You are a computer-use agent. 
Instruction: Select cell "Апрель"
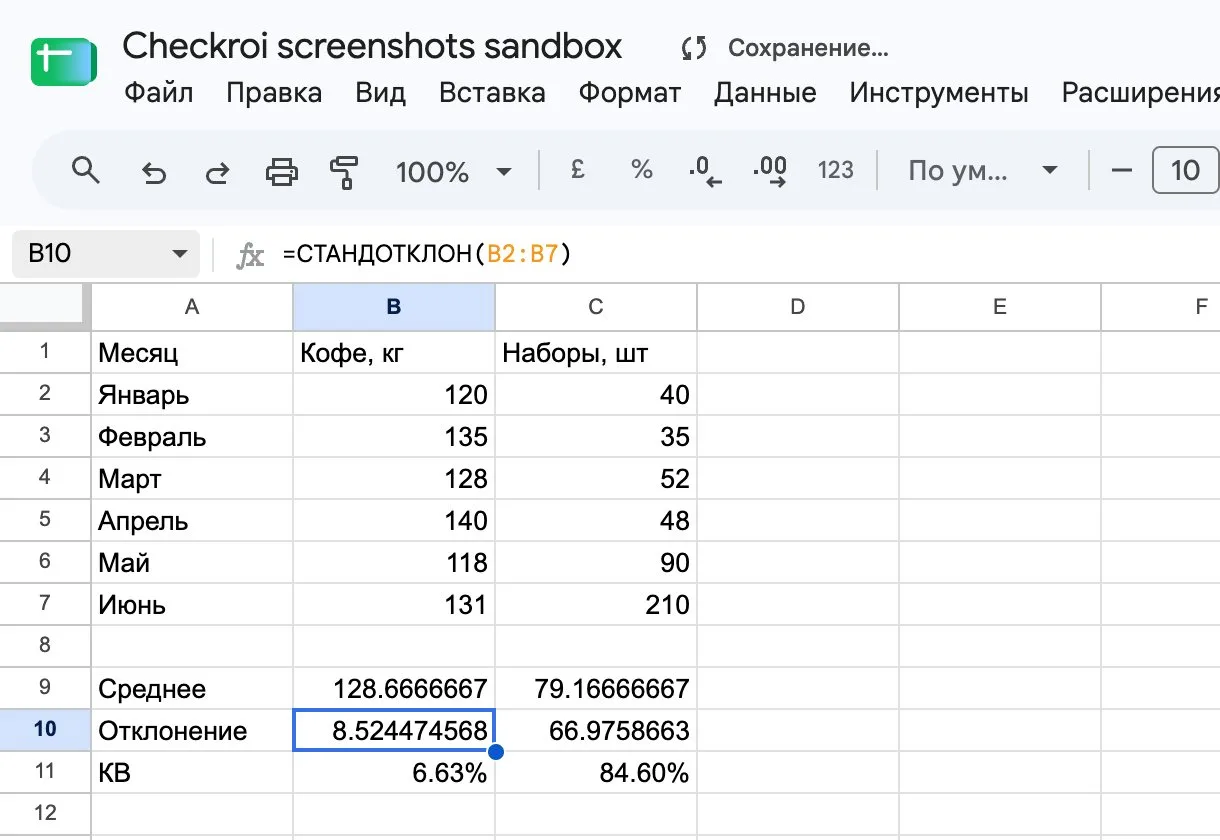click(x=192, y=520)
